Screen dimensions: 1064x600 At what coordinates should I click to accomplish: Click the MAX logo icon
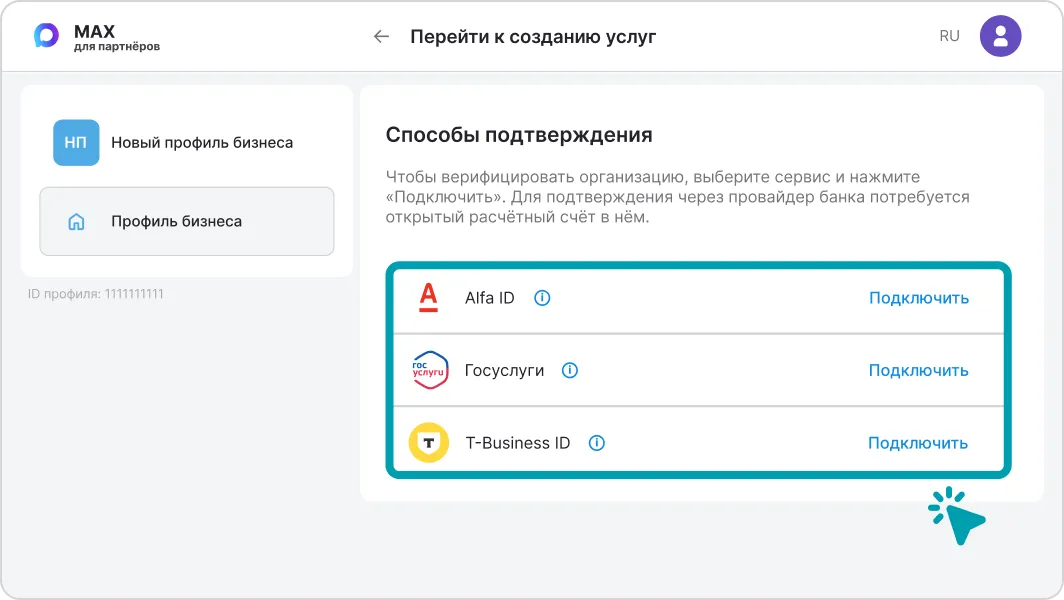pos(46,36)
